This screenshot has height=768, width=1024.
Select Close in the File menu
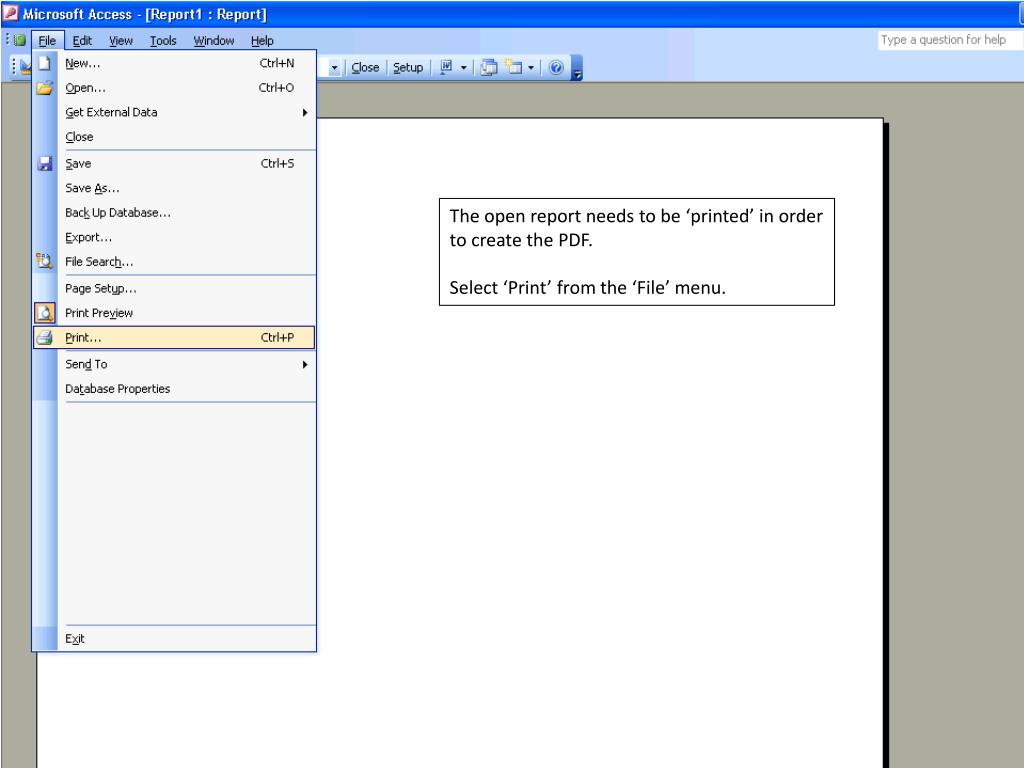point(174,137)
